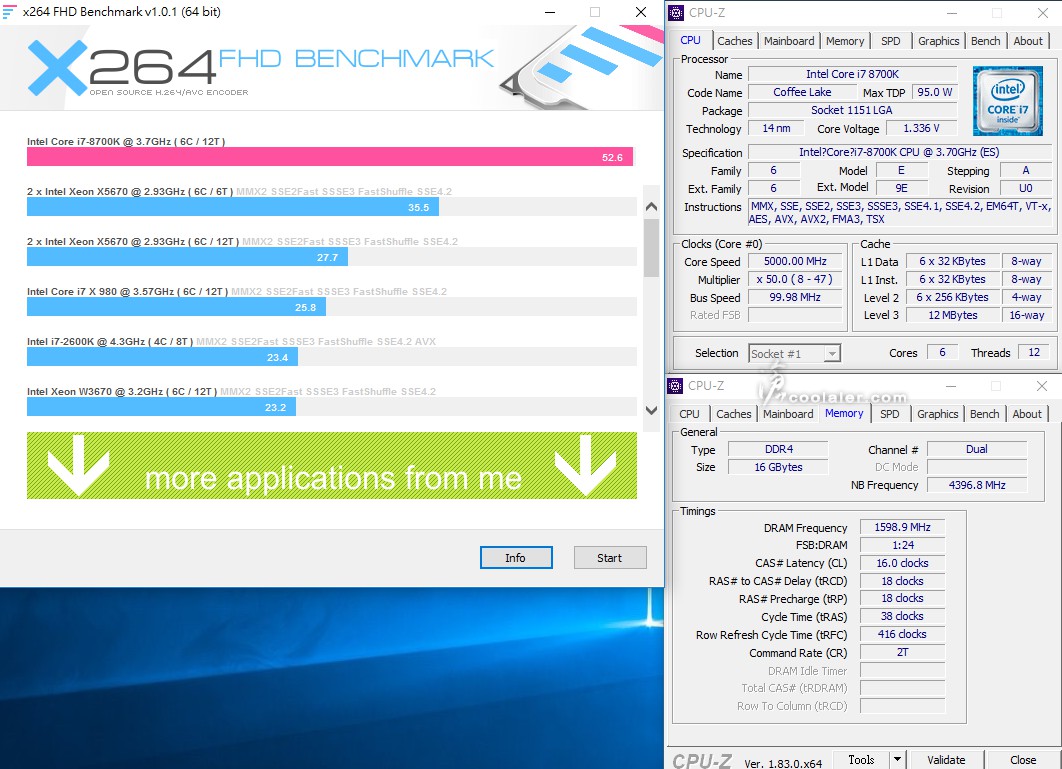Click the Intel Core i7 inside logo

(x=1008, y=101)
